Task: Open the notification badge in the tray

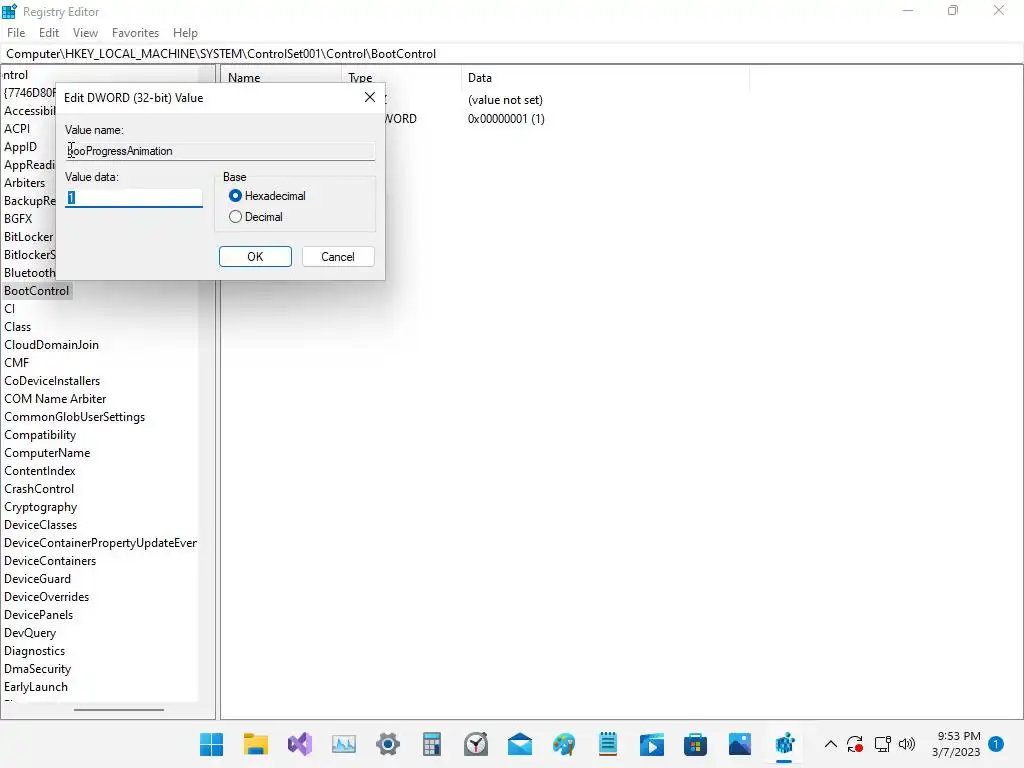Action: (x=996, y=744)
